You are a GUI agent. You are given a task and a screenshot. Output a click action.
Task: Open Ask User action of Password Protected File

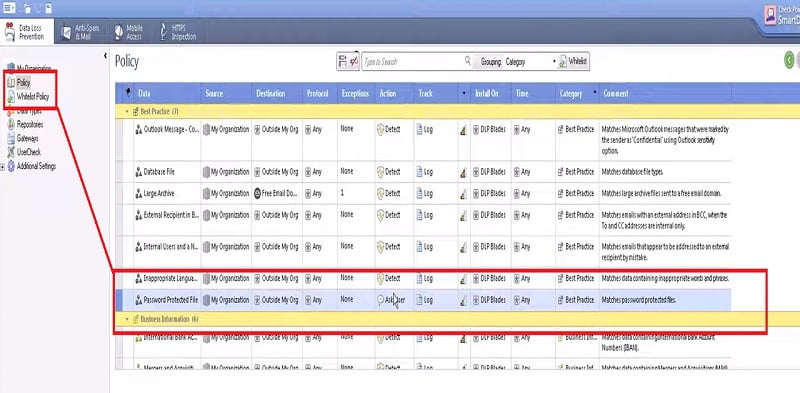[392, 300]
